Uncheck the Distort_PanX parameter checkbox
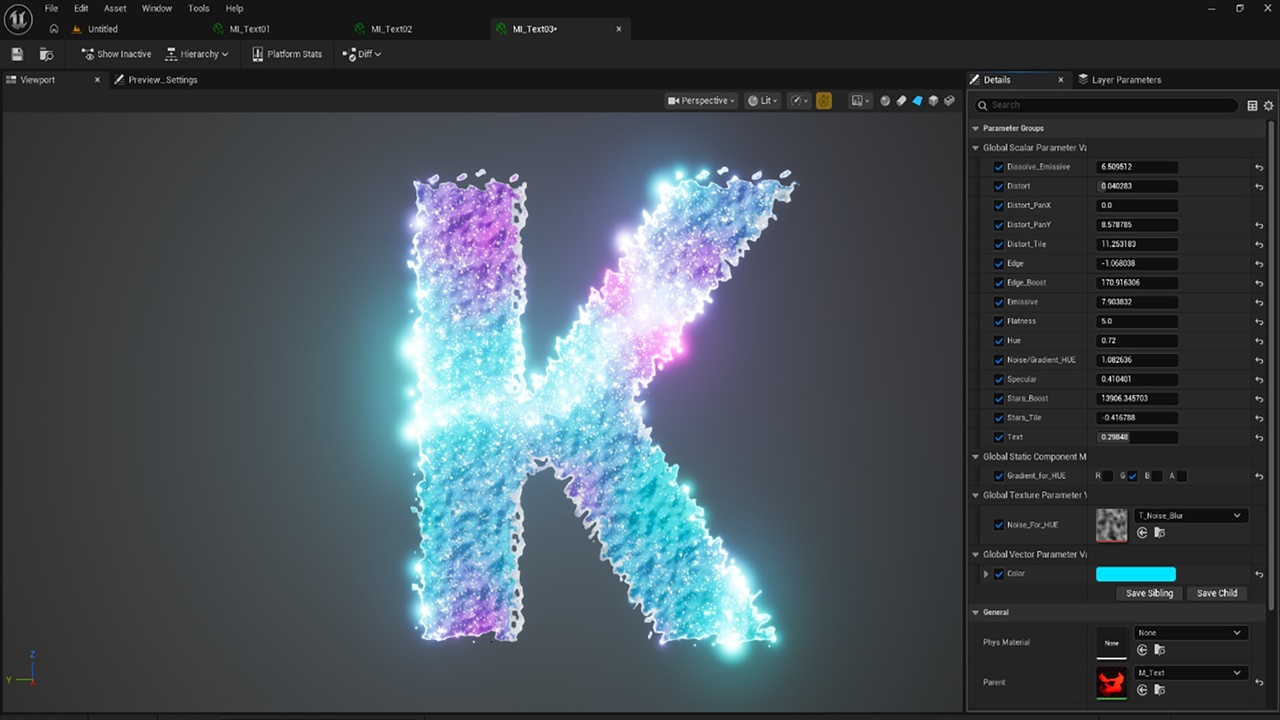 click(x=998, y=205)
